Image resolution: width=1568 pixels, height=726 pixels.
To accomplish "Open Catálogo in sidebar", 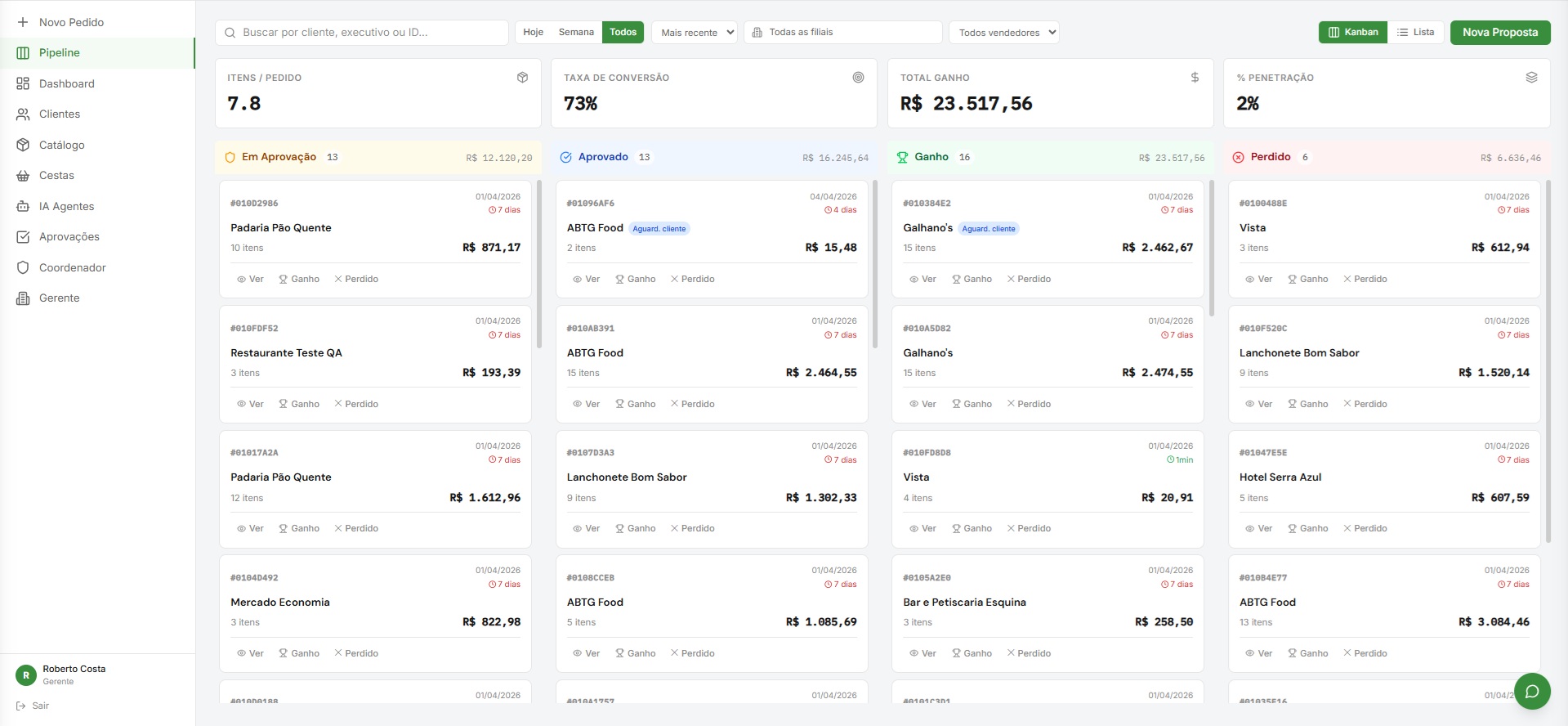I will point(61,145).
